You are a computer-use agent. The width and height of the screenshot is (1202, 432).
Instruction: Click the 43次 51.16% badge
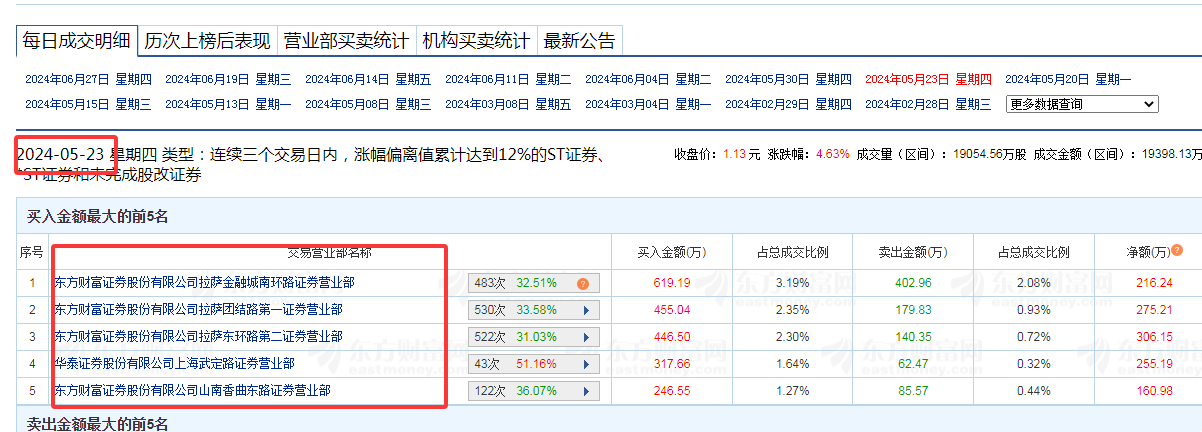pos(534,364)
